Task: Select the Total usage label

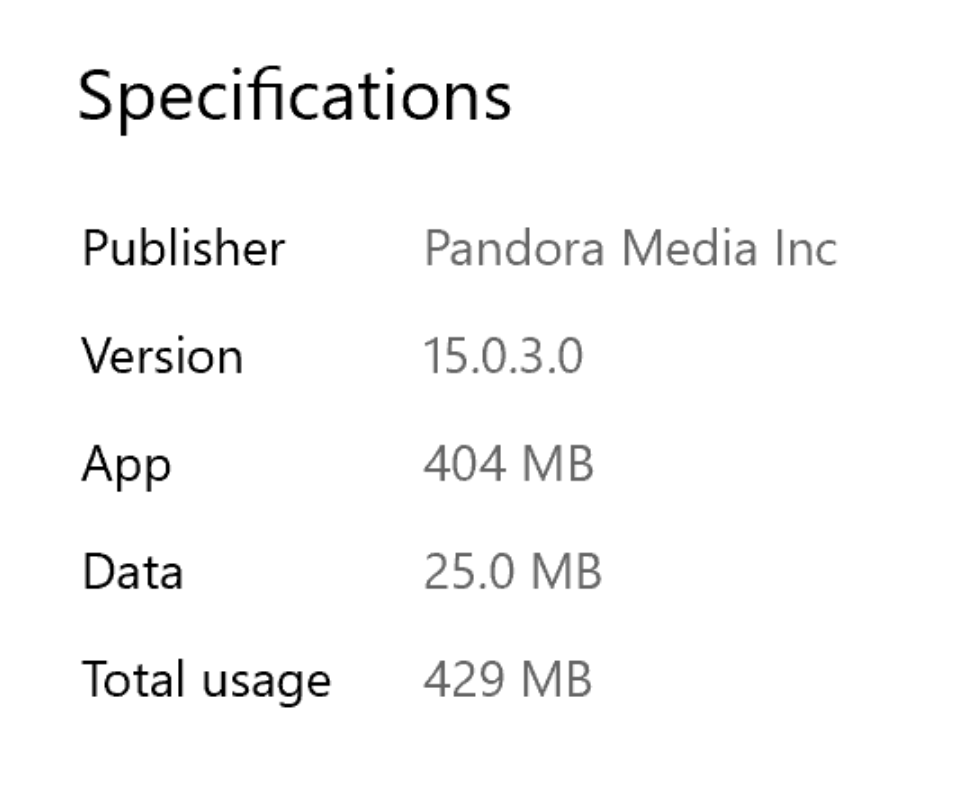Action: pyautogui.click(x=206, y=681)
